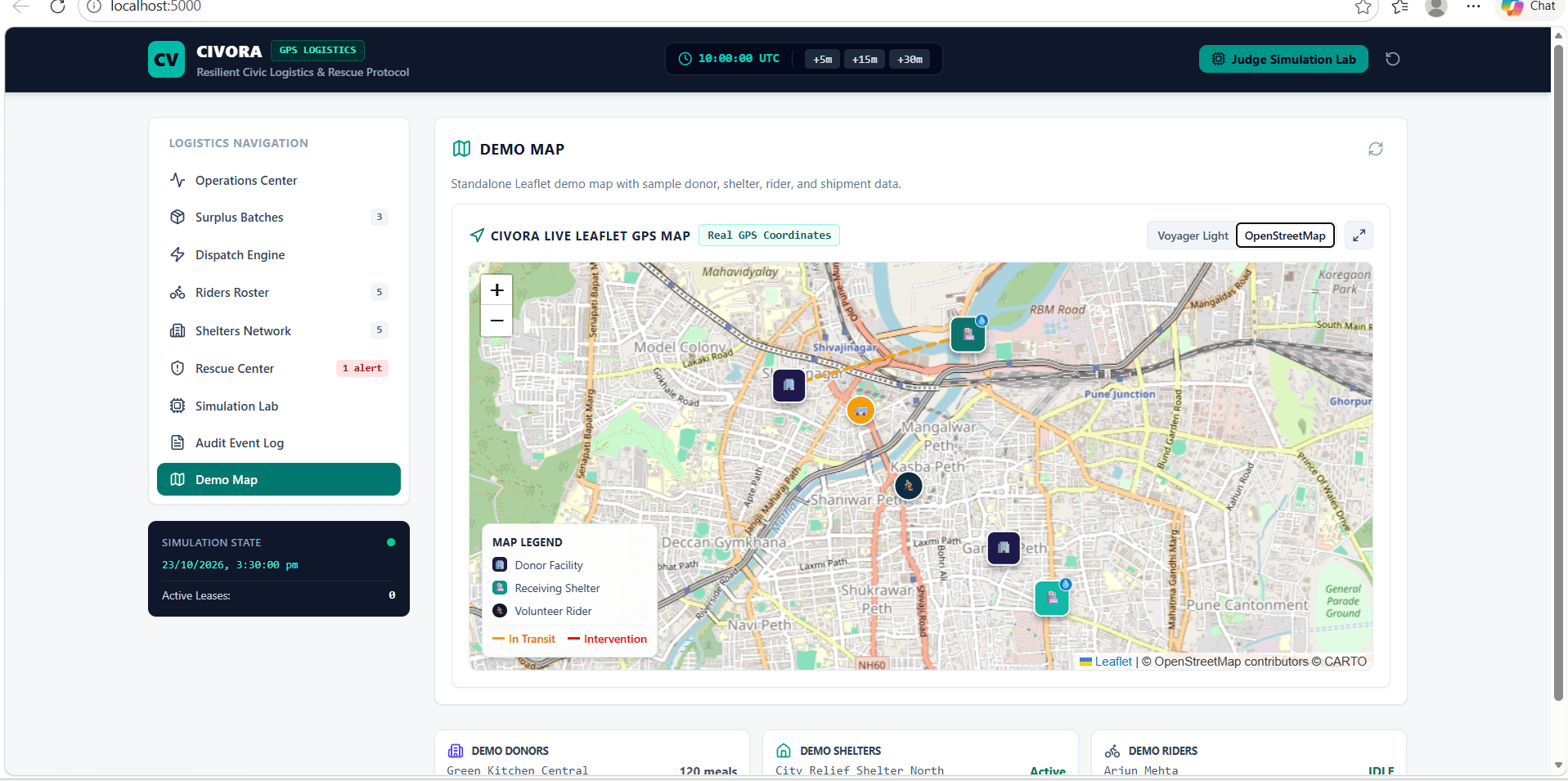The width and height of the screenshot is (1568, 781).
Task: Open Copilot Chat in browser toolbar
Action: (1530, 7)
